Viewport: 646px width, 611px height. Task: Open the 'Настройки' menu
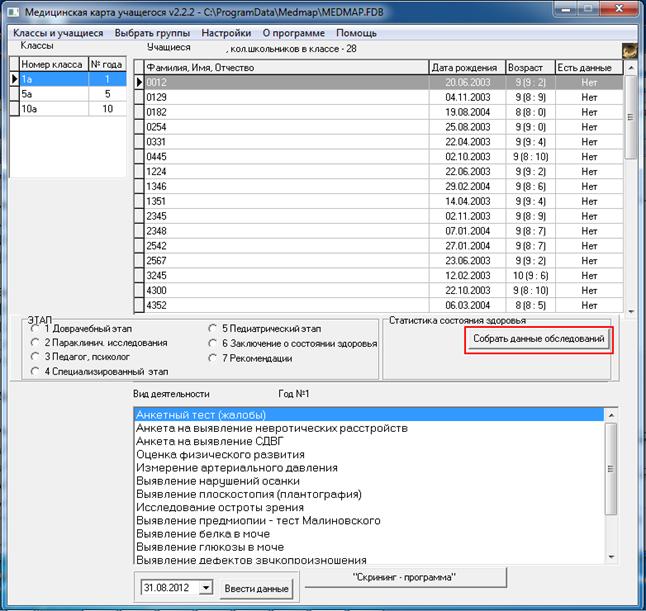(x=226, y=33)
